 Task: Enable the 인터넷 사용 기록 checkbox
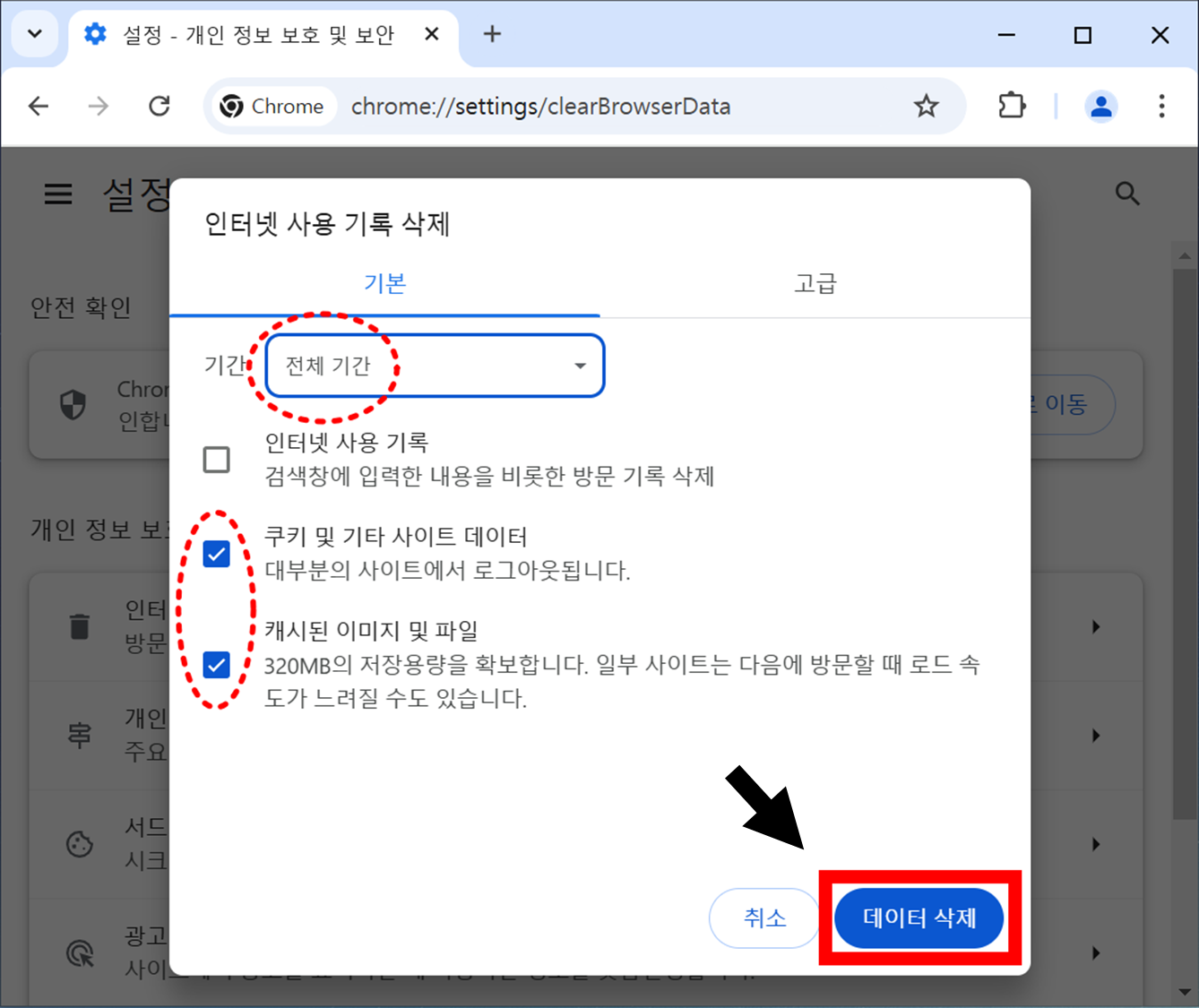click(x=216, y=459)
